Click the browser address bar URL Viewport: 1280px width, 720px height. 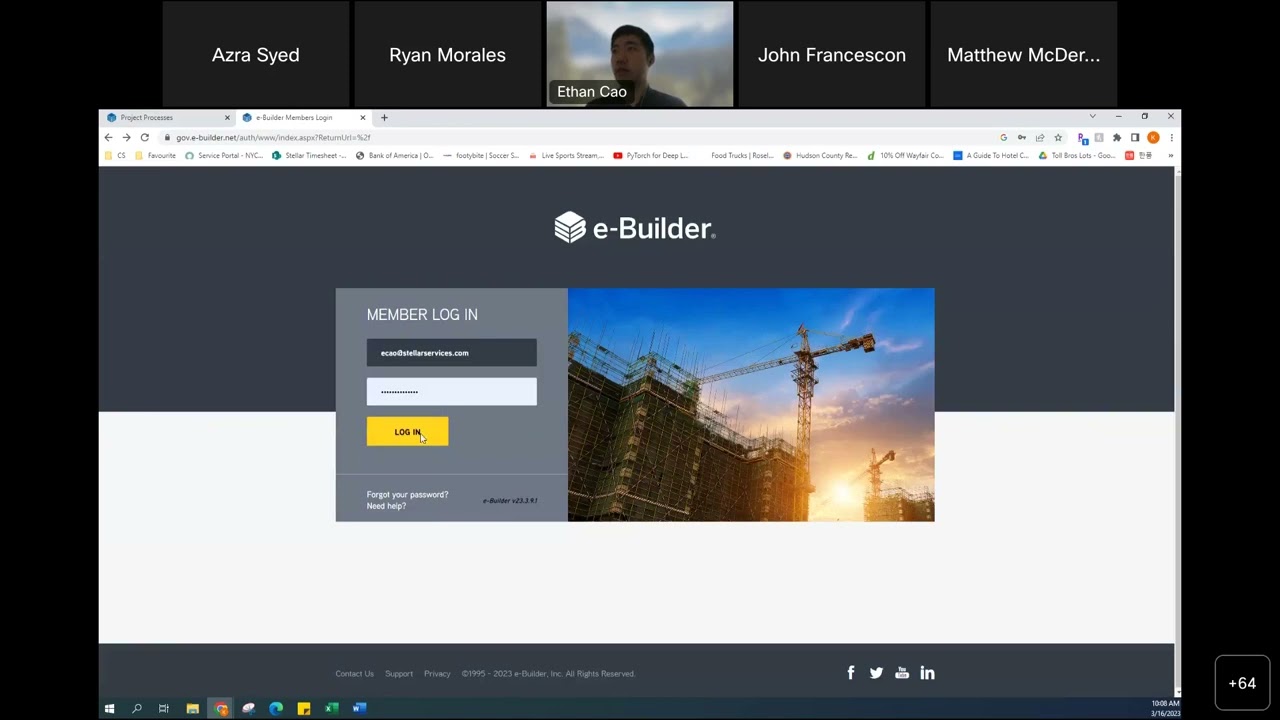[273, 138]
